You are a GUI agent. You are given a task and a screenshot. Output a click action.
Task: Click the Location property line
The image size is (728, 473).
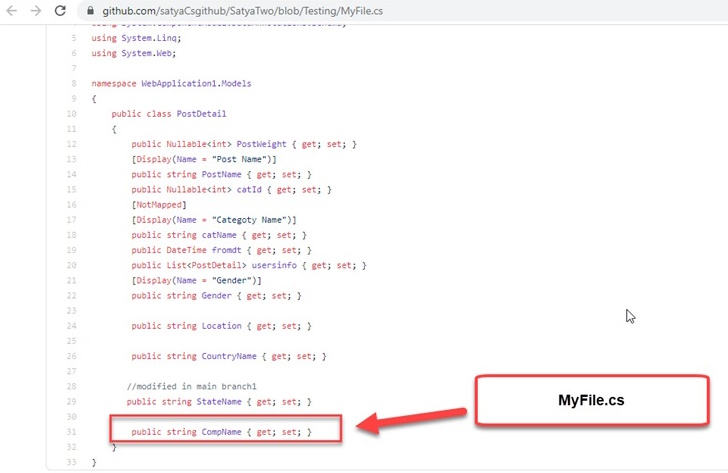coord(221,326)
